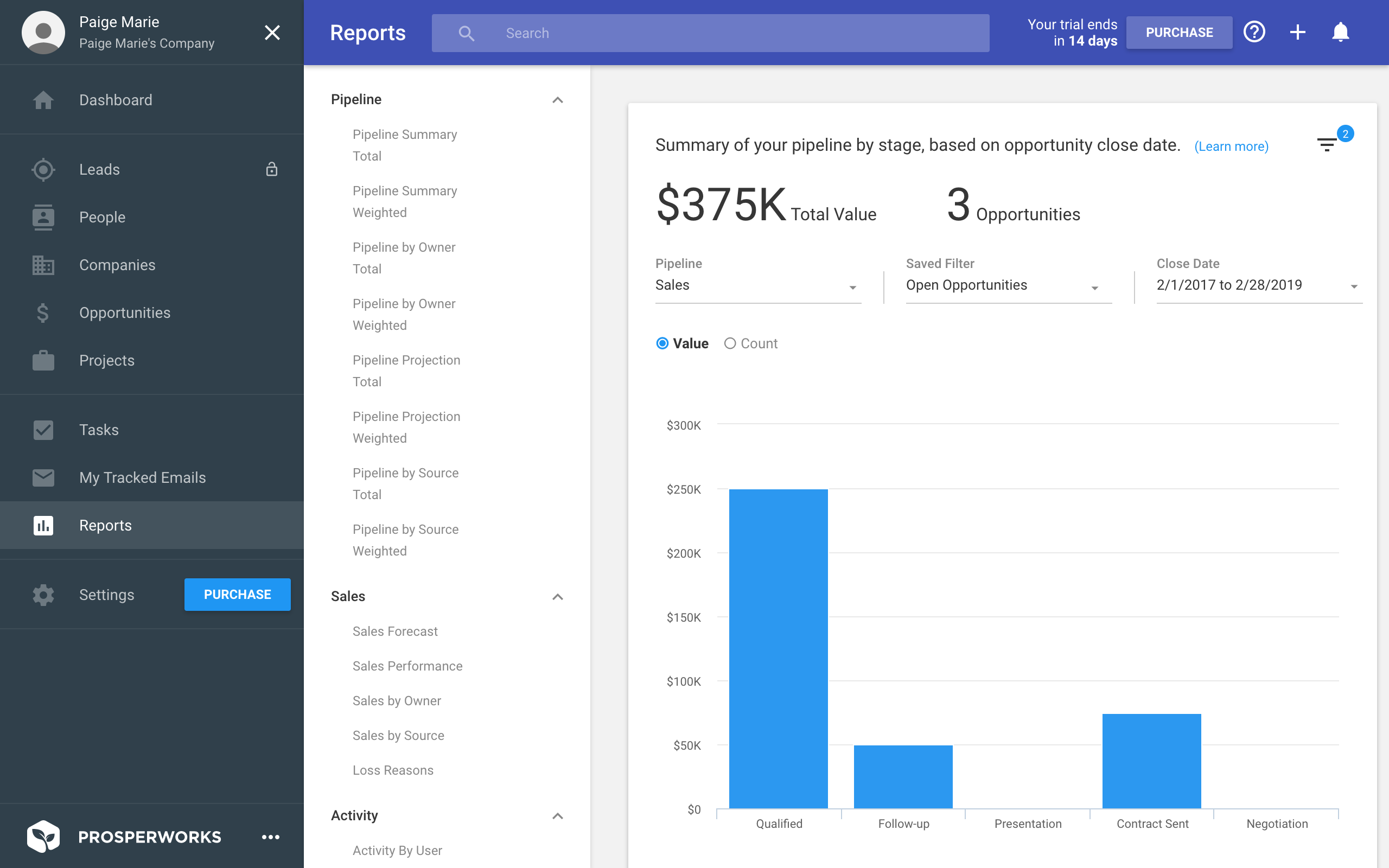The image size is (1389, 868).
Task: Open Sales Forecast report
Action: (395, 631)
